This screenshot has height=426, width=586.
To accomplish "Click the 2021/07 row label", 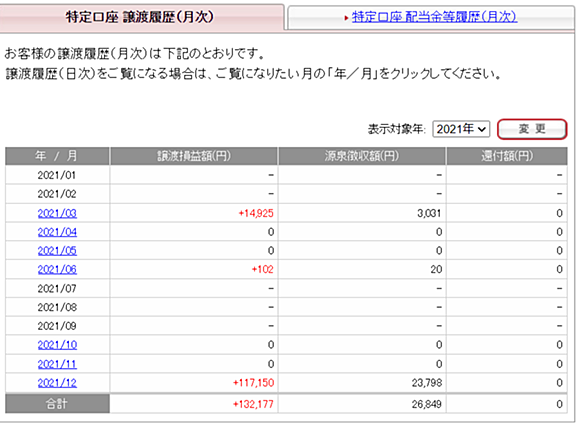I will 57,288.
